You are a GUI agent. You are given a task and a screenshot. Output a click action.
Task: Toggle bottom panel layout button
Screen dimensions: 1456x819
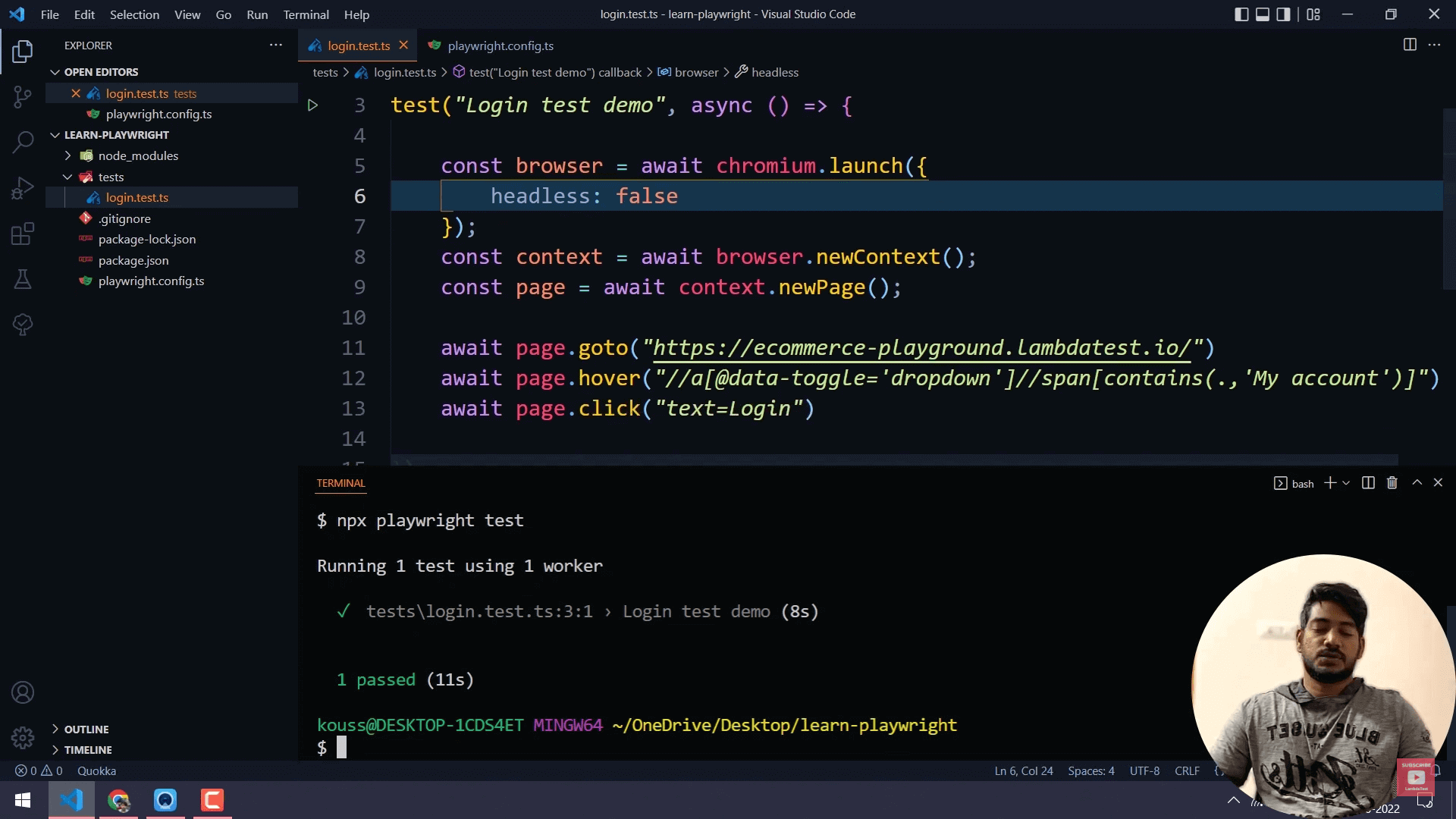tap(1263, 14)
